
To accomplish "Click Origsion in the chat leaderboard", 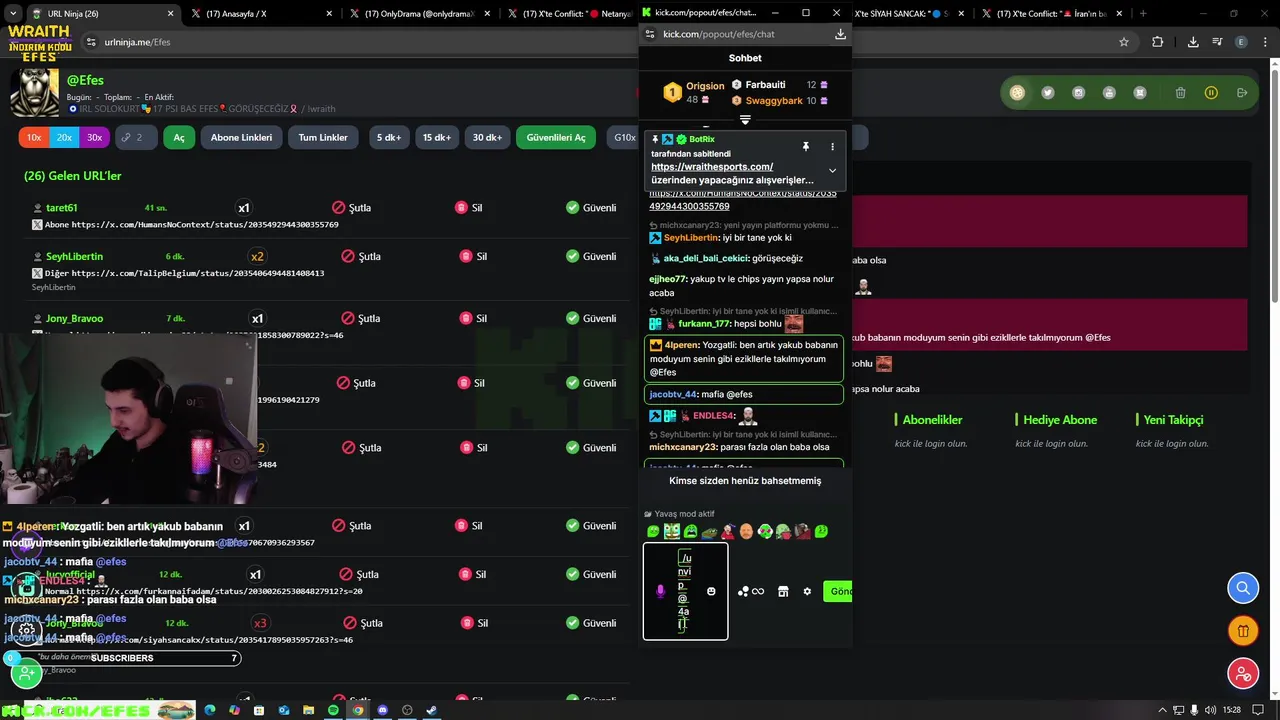I will click(x=705, y=87).
